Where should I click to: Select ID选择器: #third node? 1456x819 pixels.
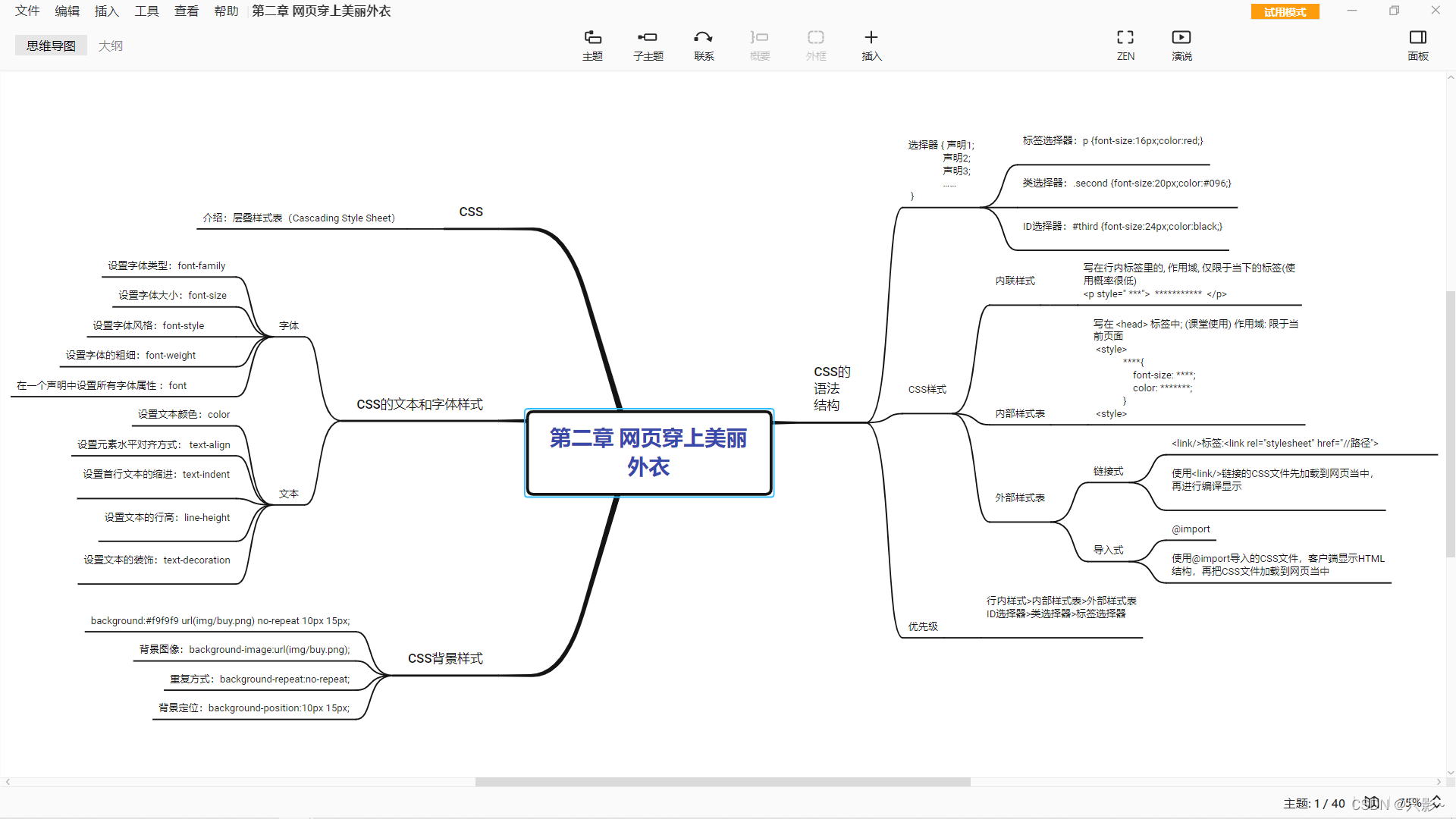pyautogui.click(x=1122, y=226)
